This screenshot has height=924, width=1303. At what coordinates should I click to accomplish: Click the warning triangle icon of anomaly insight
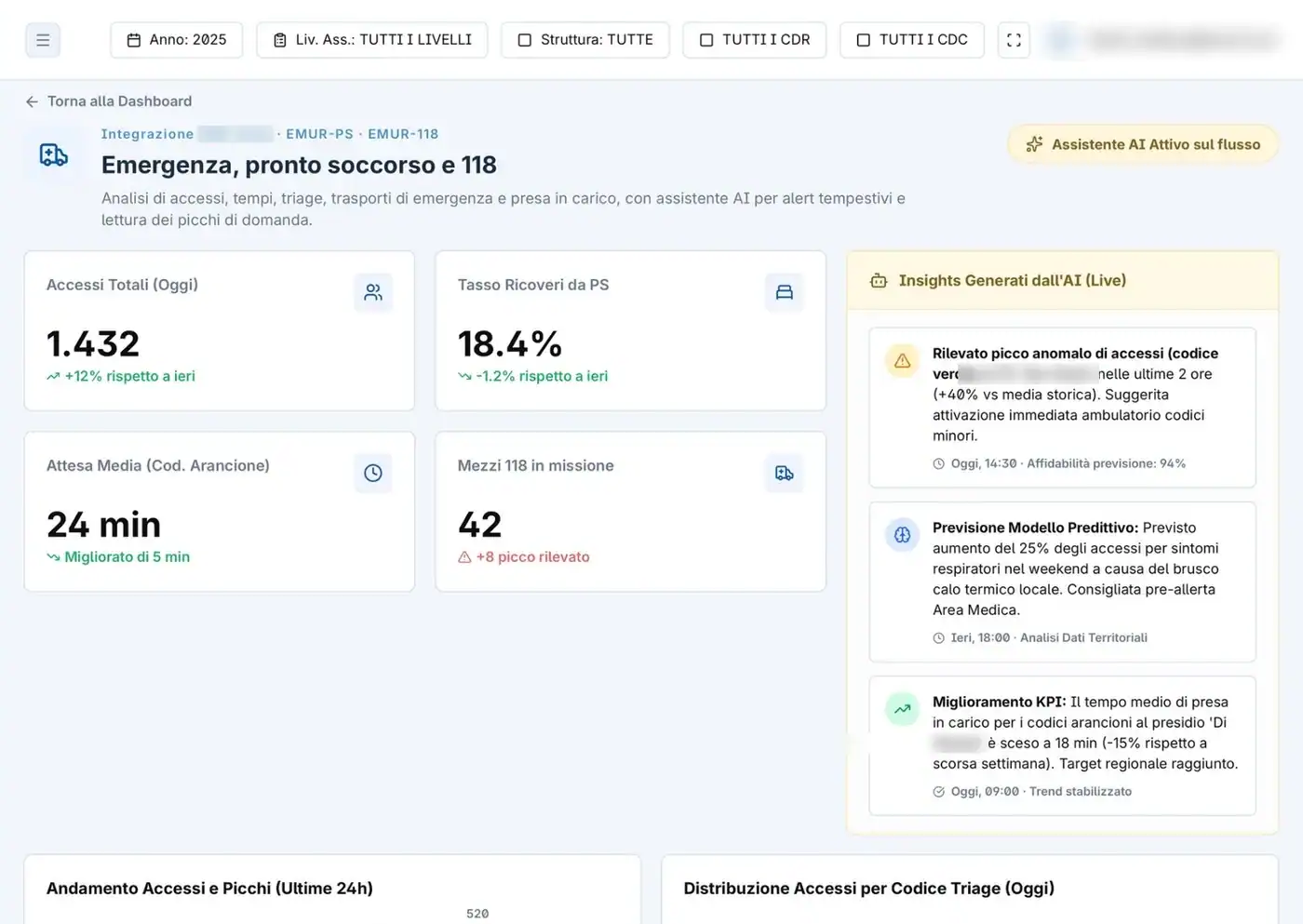(902, 361)
